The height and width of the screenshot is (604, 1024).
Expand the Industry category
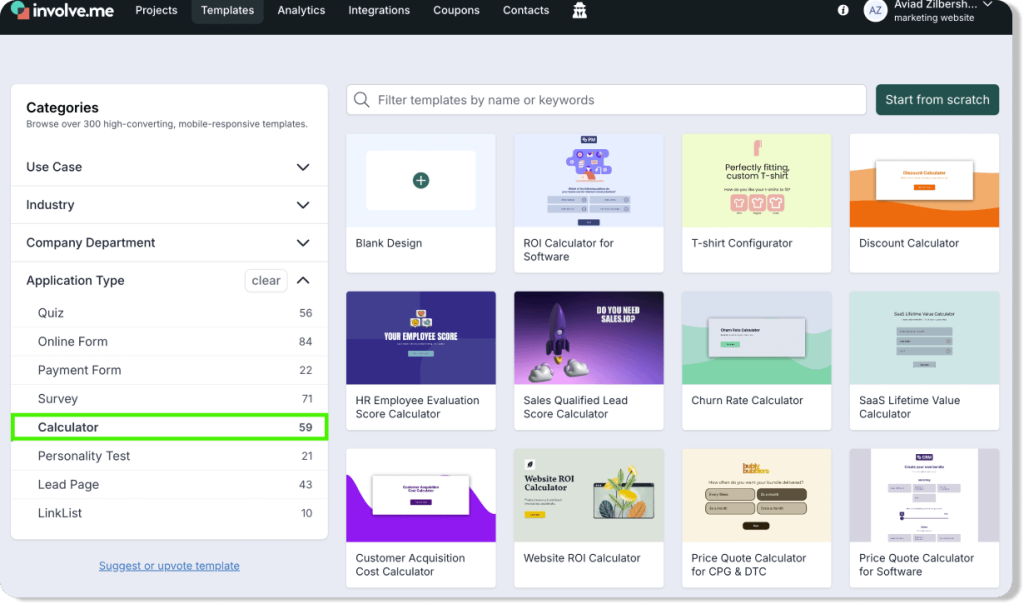click(x=169, y=205)
